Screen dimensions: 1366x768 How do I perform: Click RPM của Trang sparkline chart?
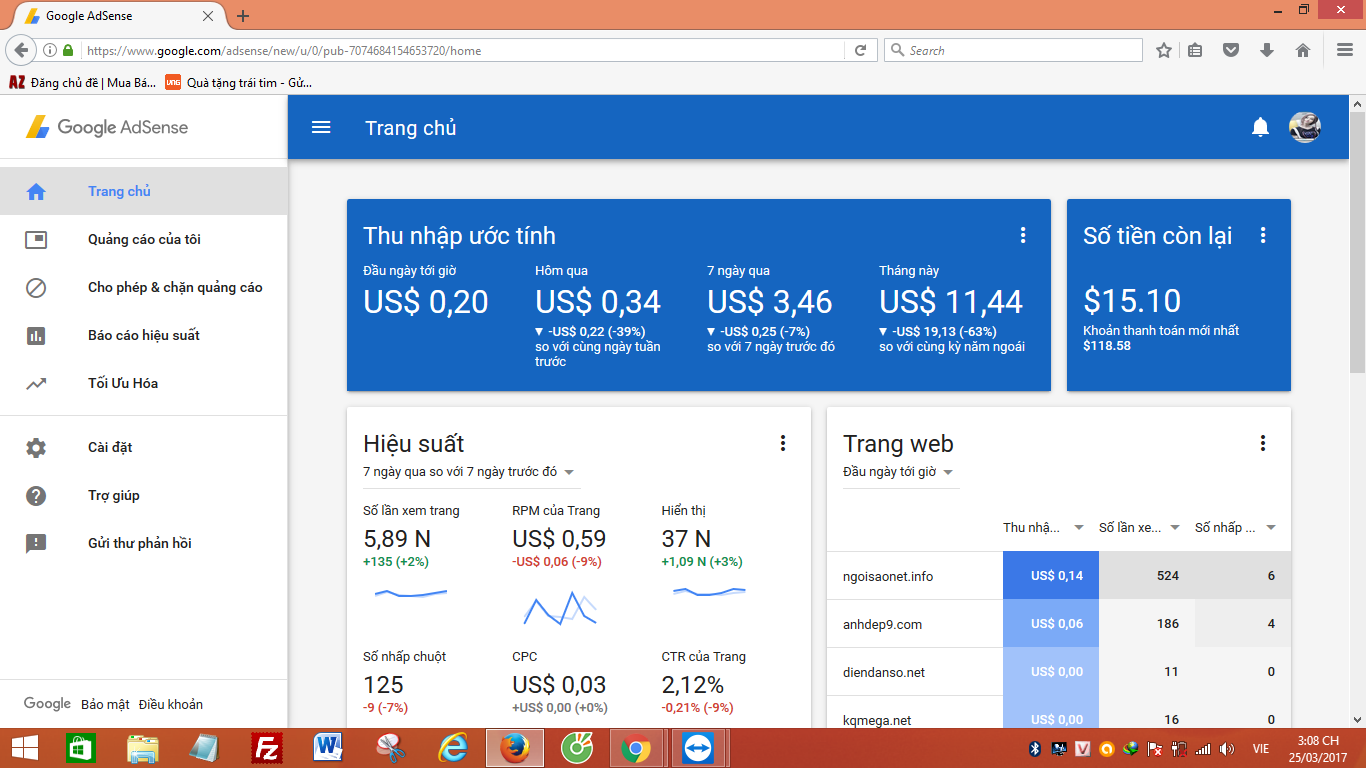(x=559, y=607)
